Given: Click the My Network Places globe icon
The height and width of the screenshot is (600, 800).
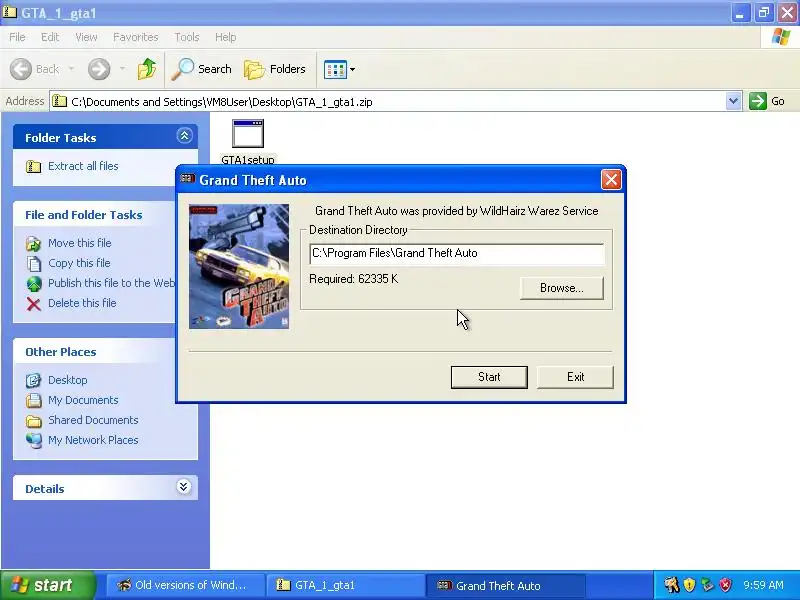Looking at the screenshot, I should coord(34,440).
